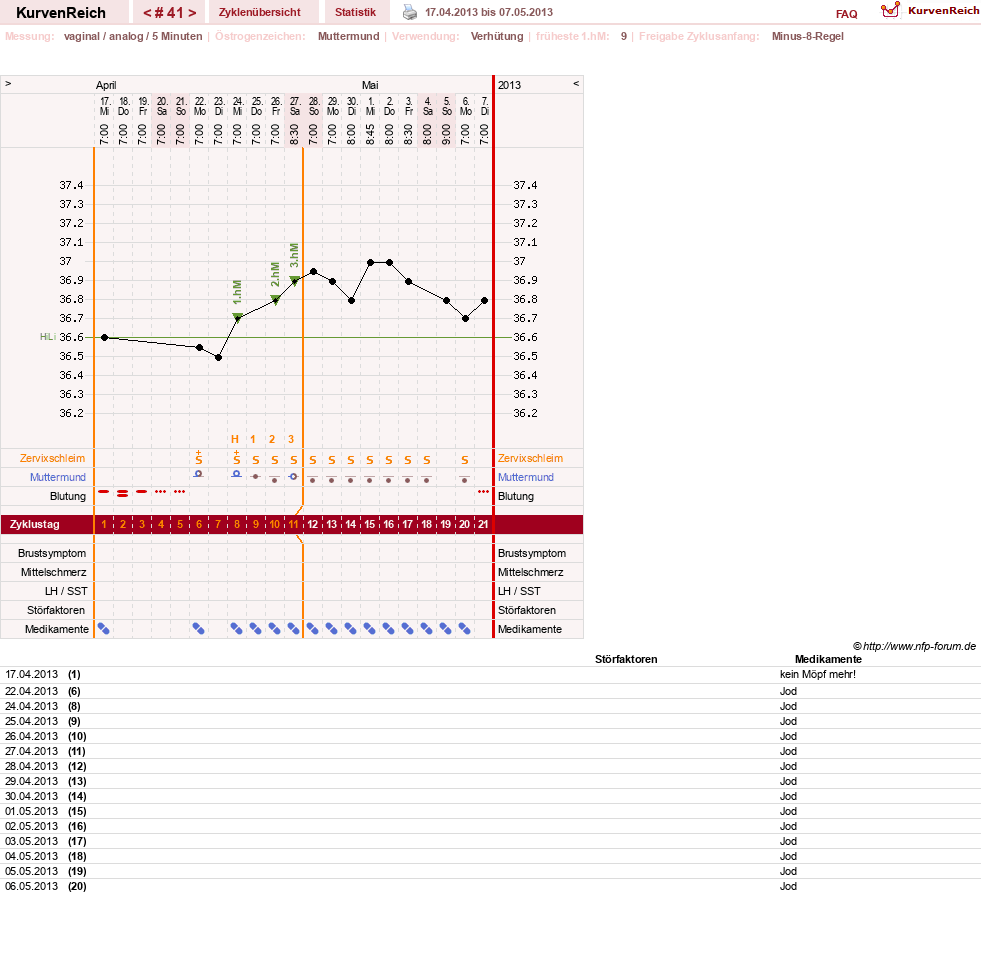Click the Muttermund symbol on cycle day 11
Viewport: 981px width, 978px height.
[x=293, y=477]
